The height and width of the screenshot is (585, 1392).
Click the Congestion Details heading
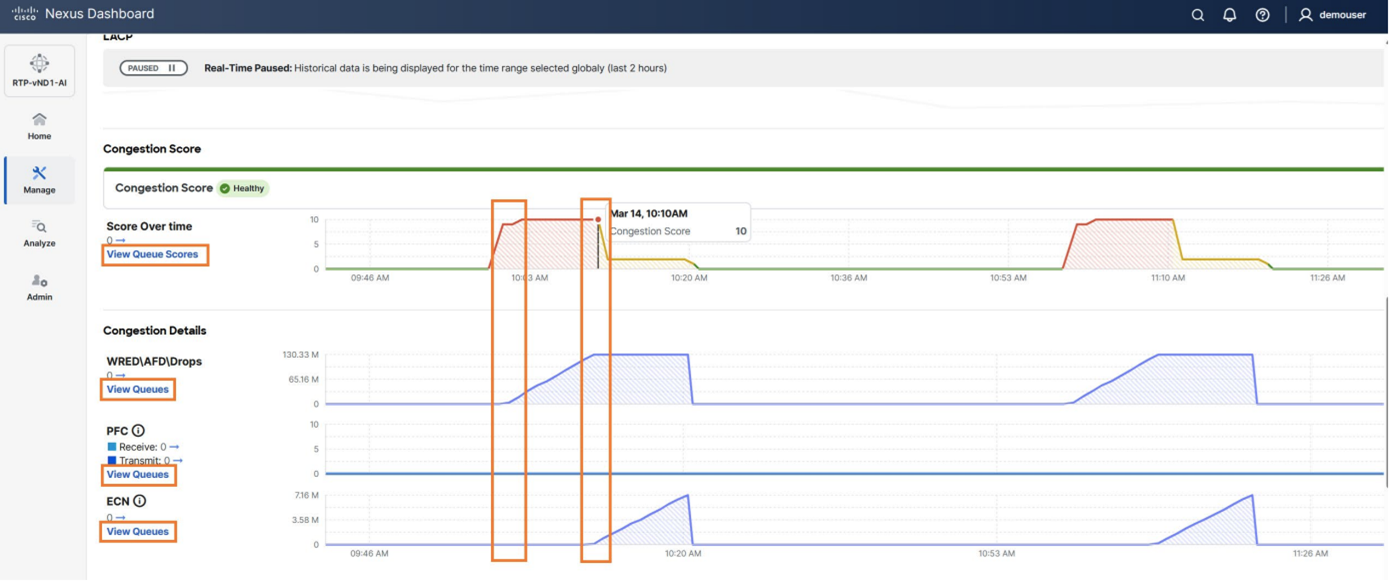(155, 330)
